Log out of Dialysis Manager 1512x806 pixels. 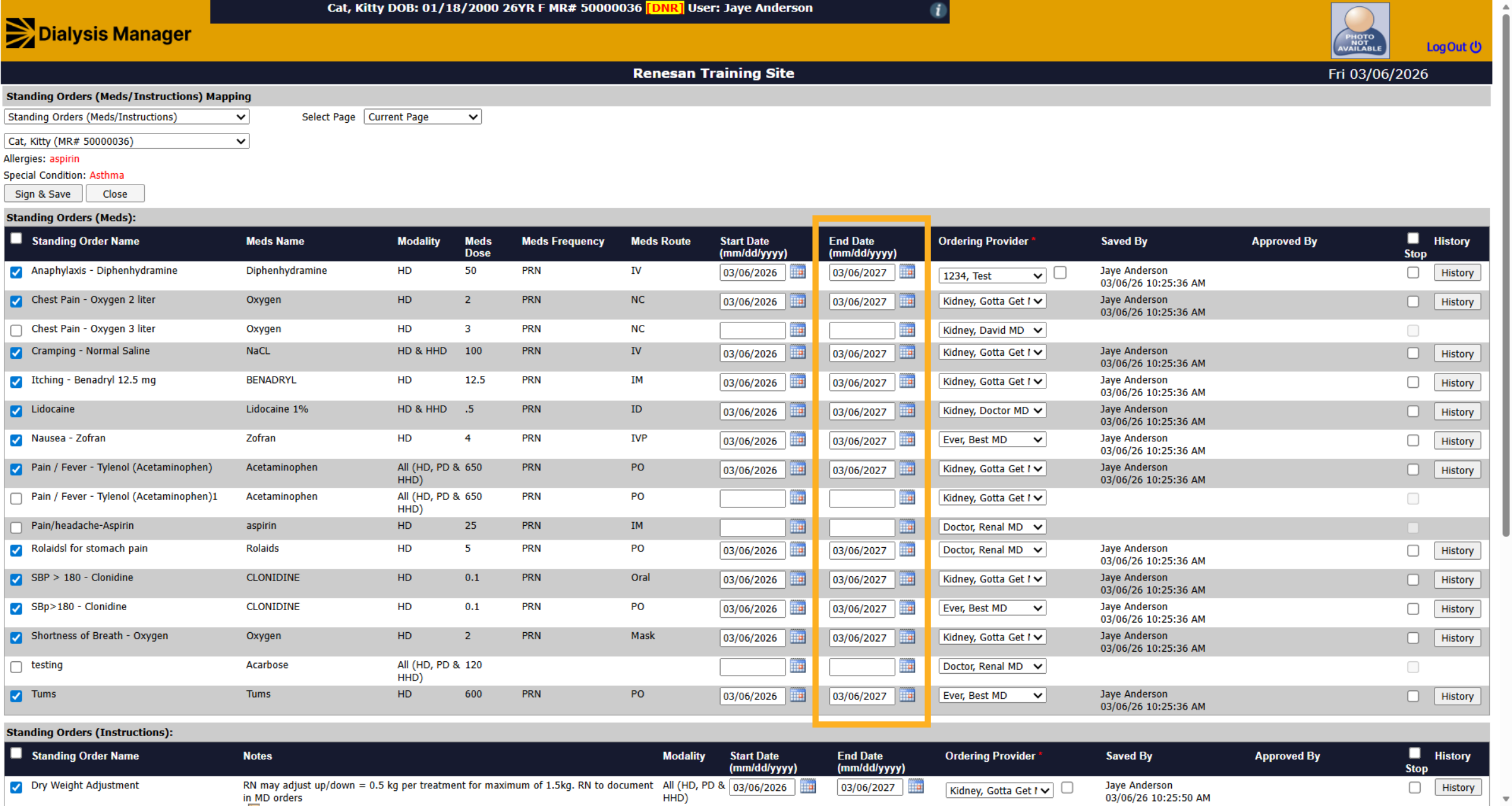click(1453, 47)
